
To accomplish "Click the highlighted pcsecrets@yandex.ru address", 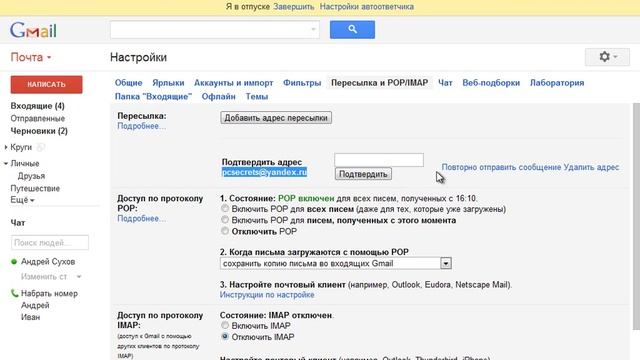I will [264, 172].
